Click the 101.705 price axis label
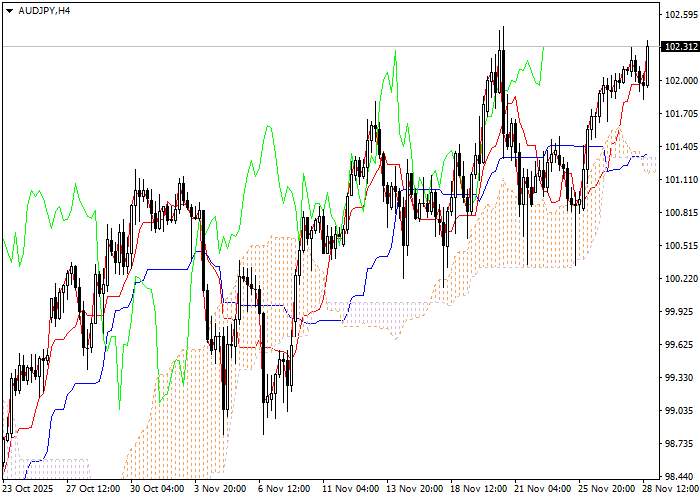 [x=681, y=113]
